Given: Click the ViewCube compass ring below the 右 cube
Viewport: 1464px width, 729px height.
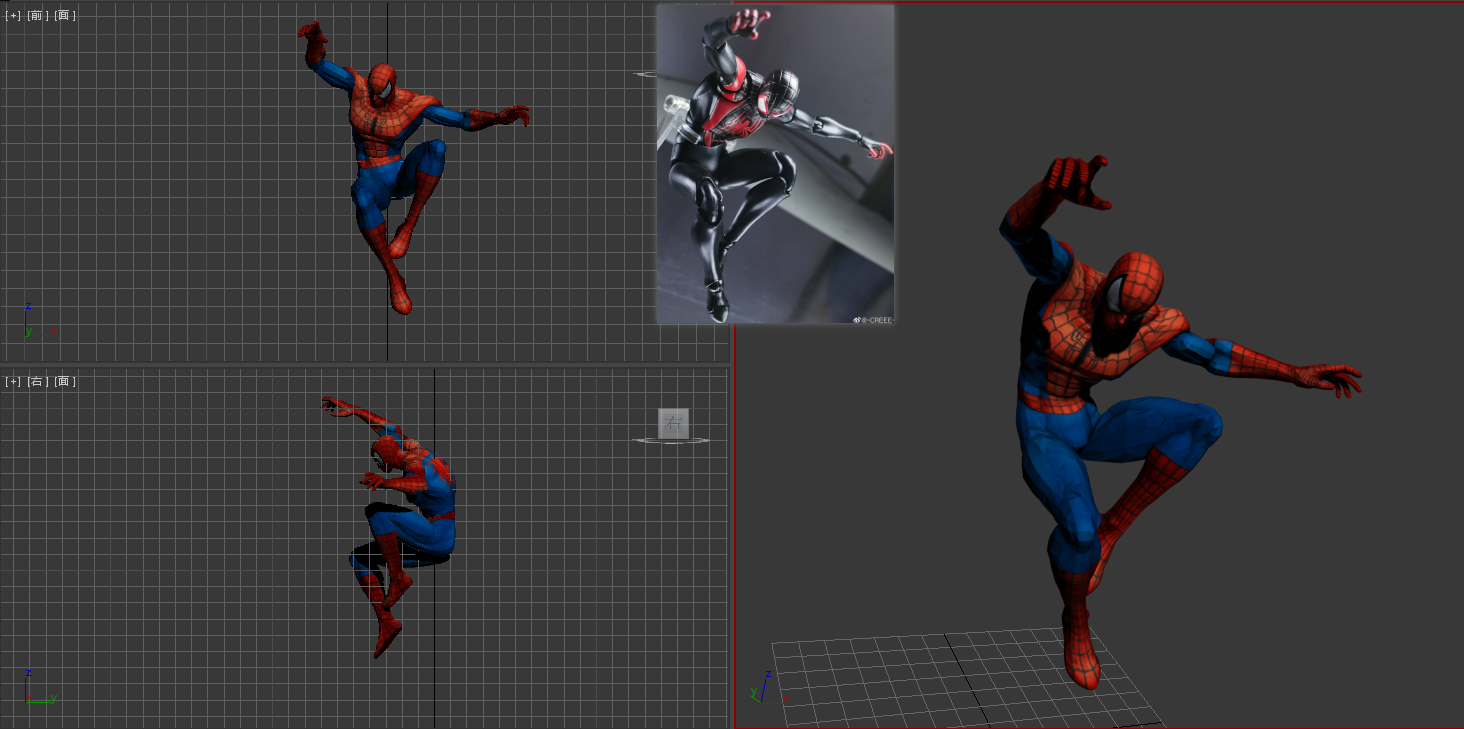Looking at the screenshot, I should tap(672, 440).
